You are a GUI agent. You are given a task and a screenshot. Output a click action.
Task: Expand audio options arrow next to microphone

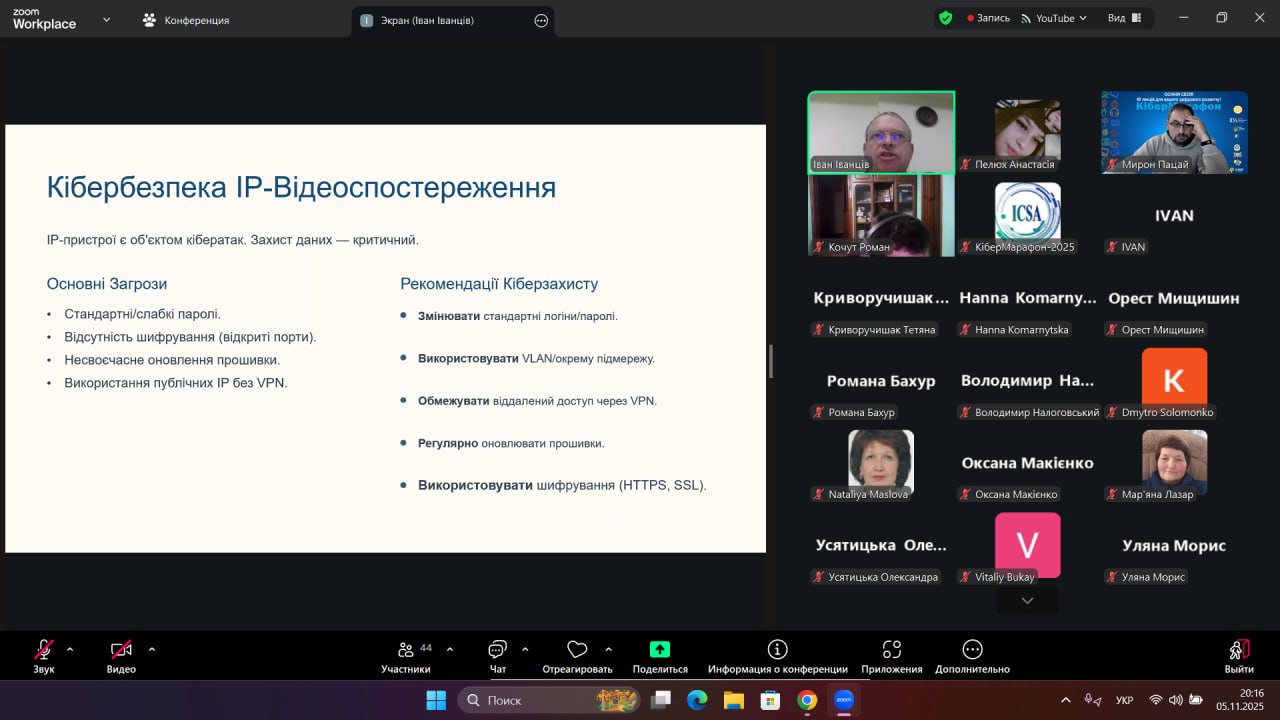coord(70,649)
